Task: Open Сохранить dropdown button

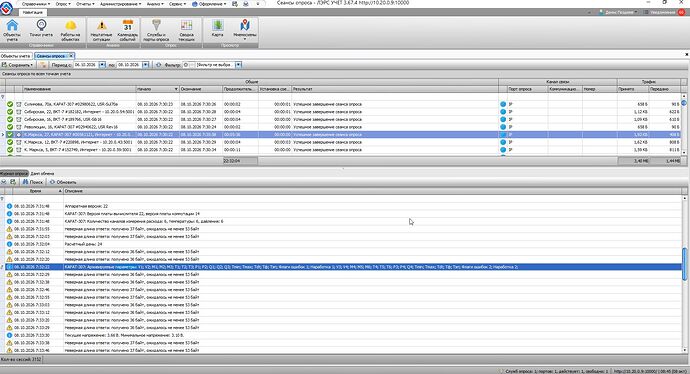Action: pos(18,65)
